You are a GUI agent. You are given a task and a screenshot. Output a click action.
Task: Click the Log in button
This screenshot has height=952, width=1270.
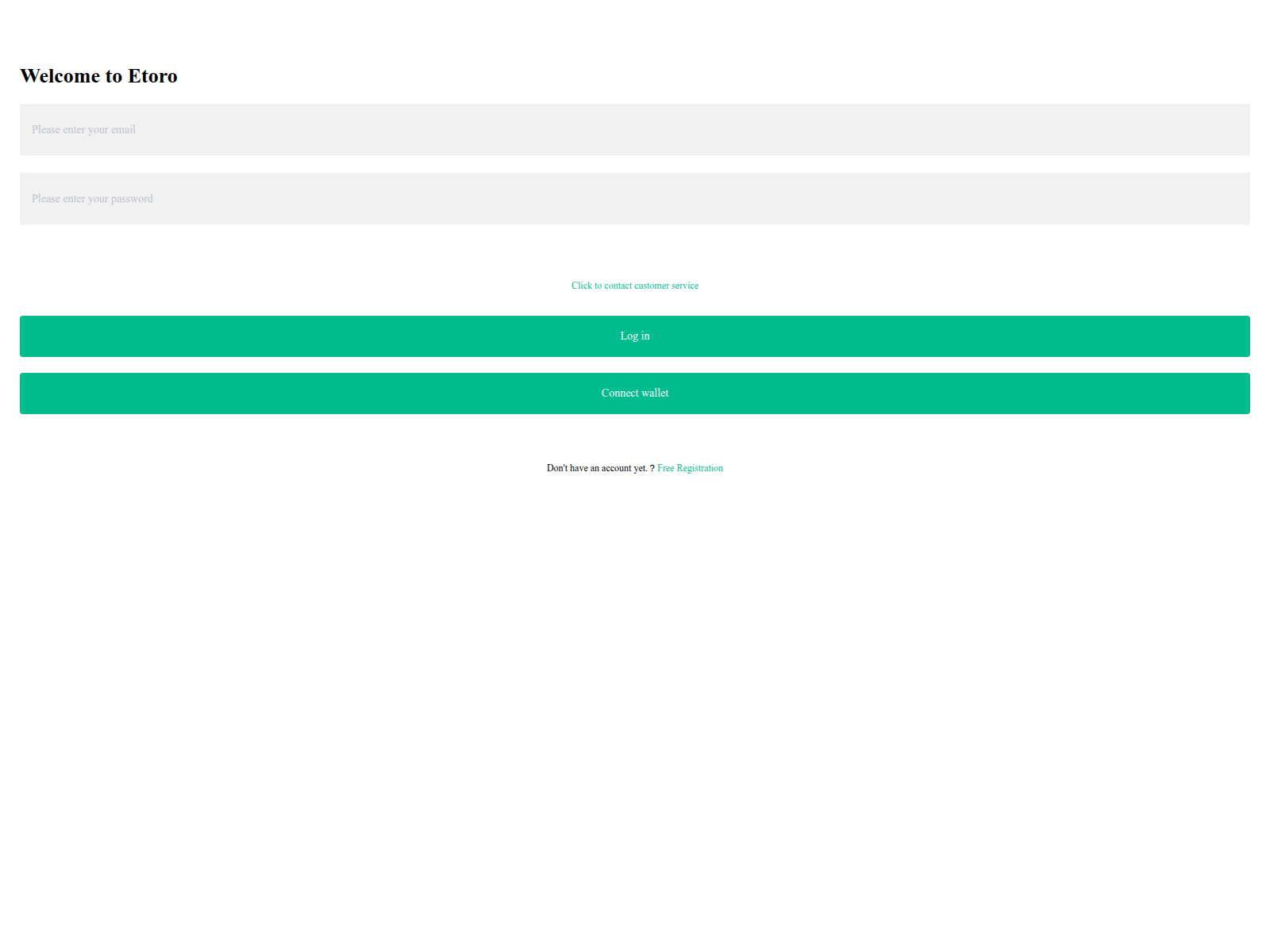635,336
